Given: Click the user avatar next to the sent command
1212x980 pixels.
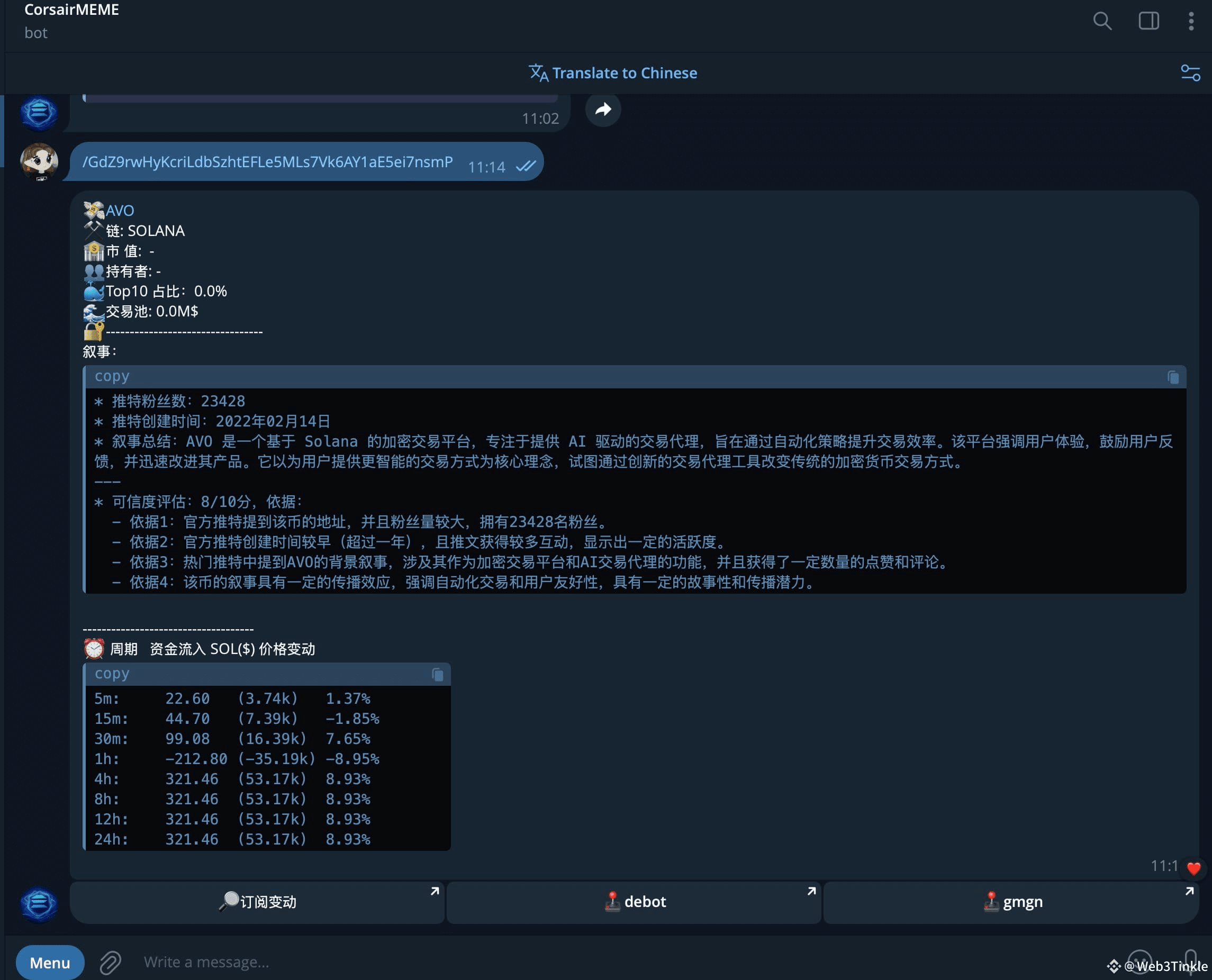Looking at the screenshot, I should [39, 161].
